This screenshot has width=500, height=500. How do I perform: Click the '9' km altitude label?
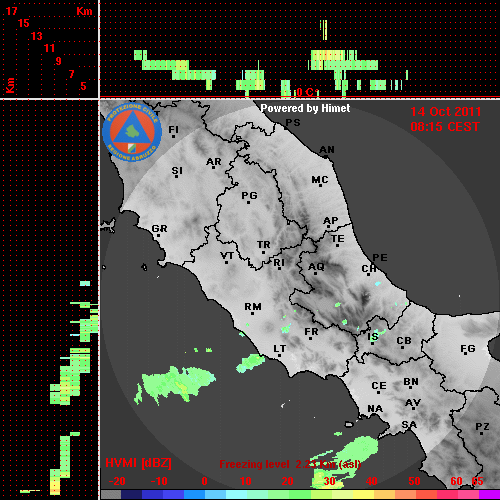tap(59, 61)
